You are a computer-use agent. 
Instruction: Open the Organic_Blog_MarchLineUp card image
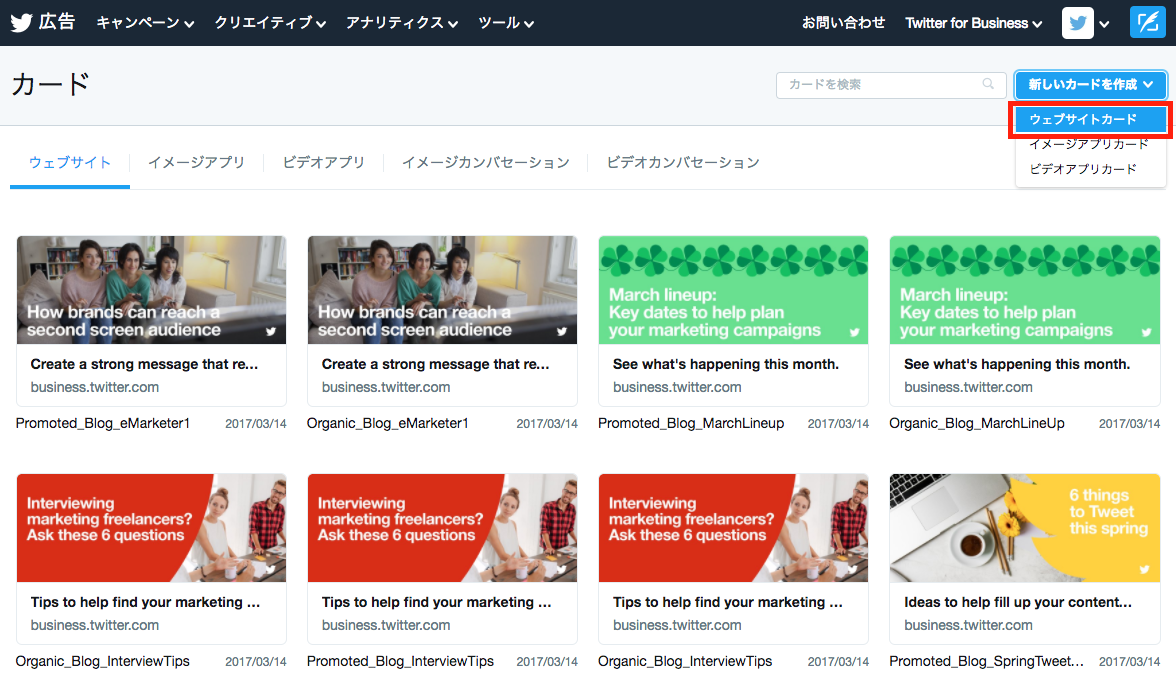coord(1024,290)
